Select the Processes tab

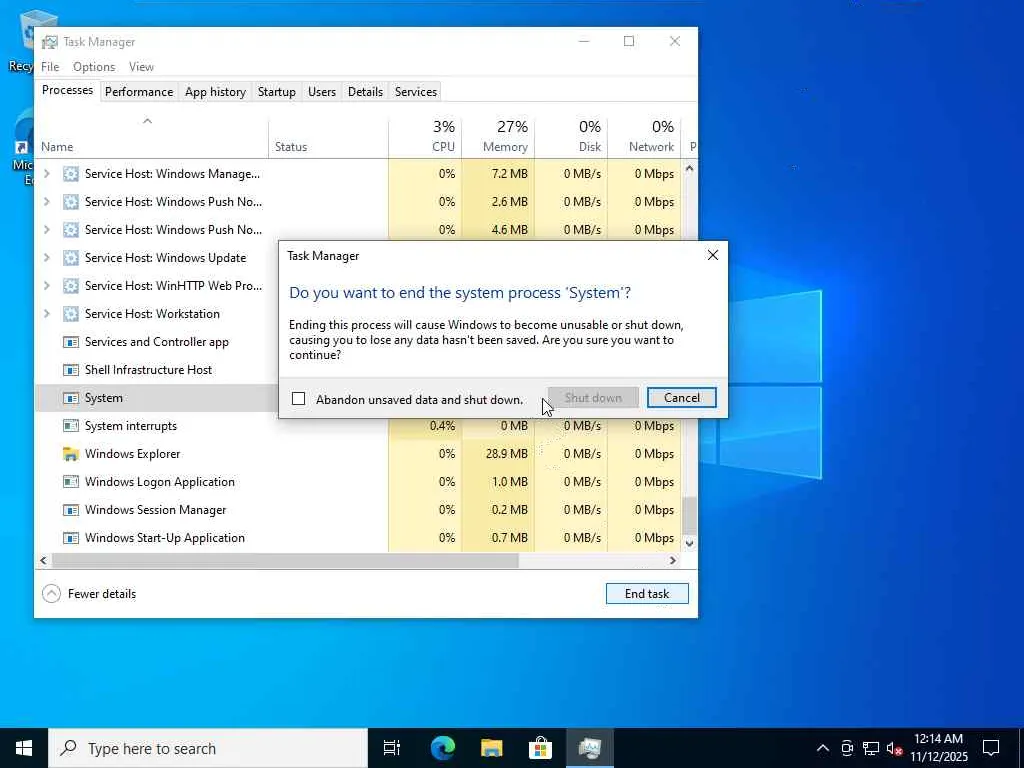click(67, 90)
